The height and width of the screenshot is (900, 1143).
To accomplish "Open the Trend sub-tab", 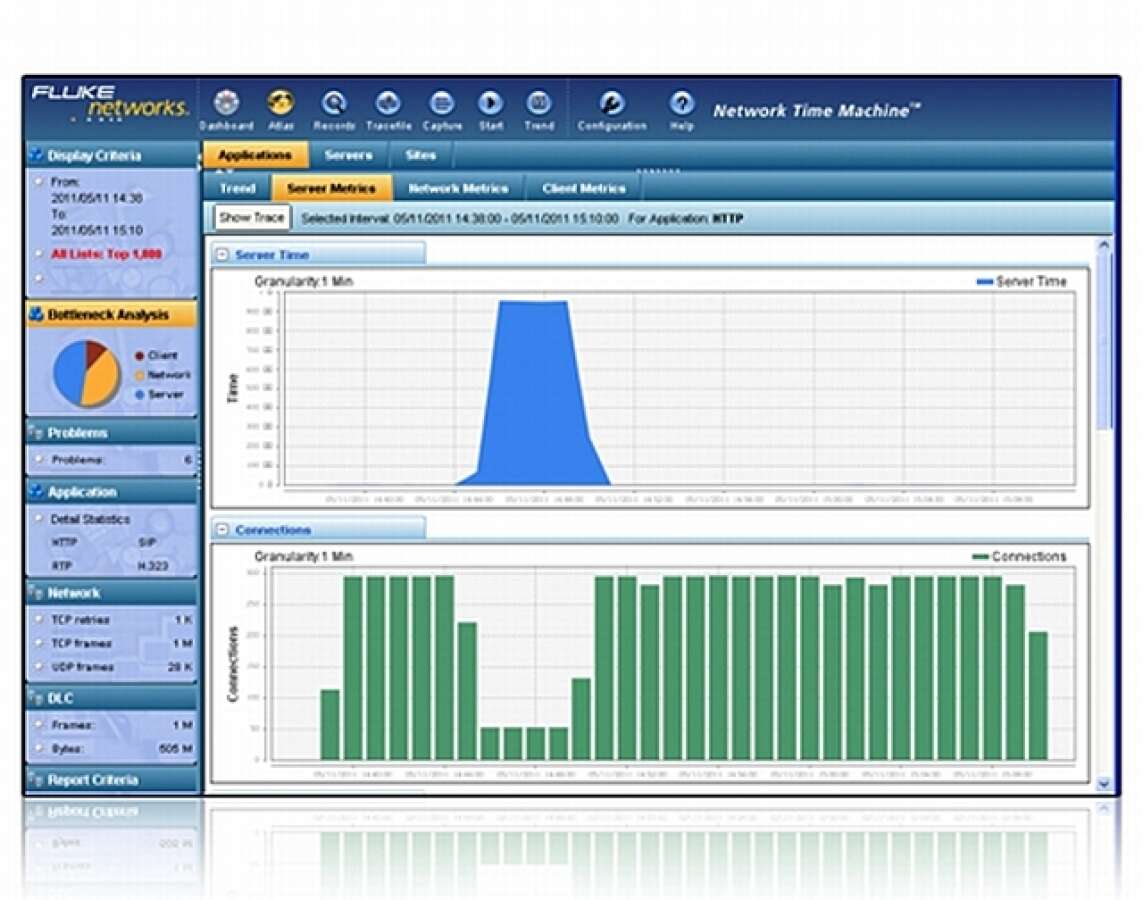I will (x=238, y=188).
